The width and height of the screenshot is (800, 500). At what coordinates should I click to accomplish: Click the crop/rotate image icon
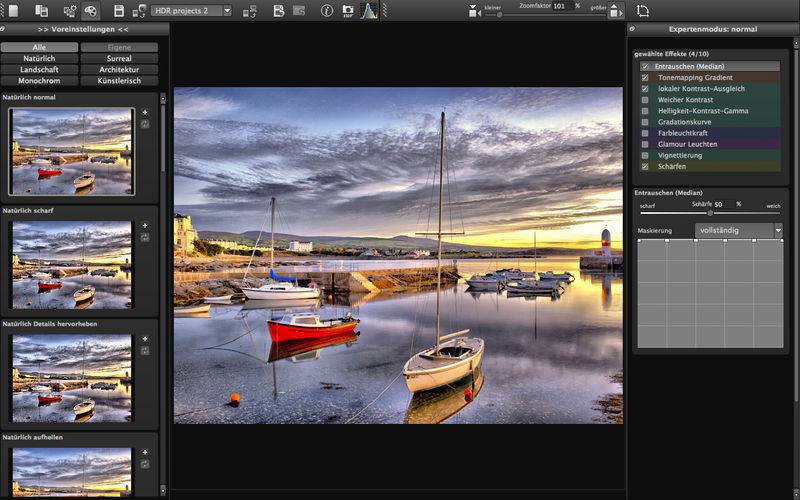pyautogui.click(x=642, y=11)
